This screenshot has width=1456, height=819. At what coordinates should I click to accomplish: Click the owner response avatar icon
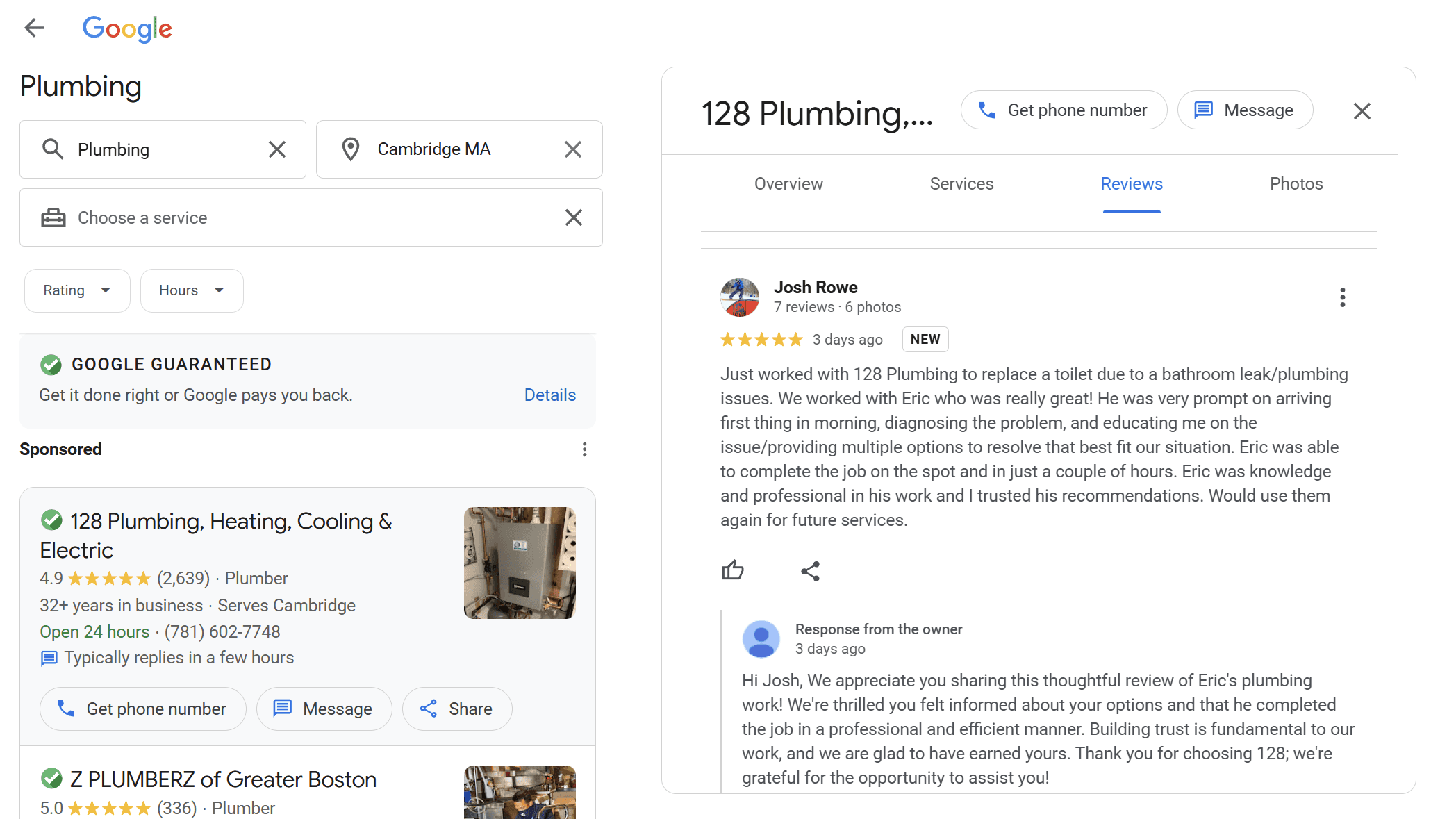(x=761, y=639)
